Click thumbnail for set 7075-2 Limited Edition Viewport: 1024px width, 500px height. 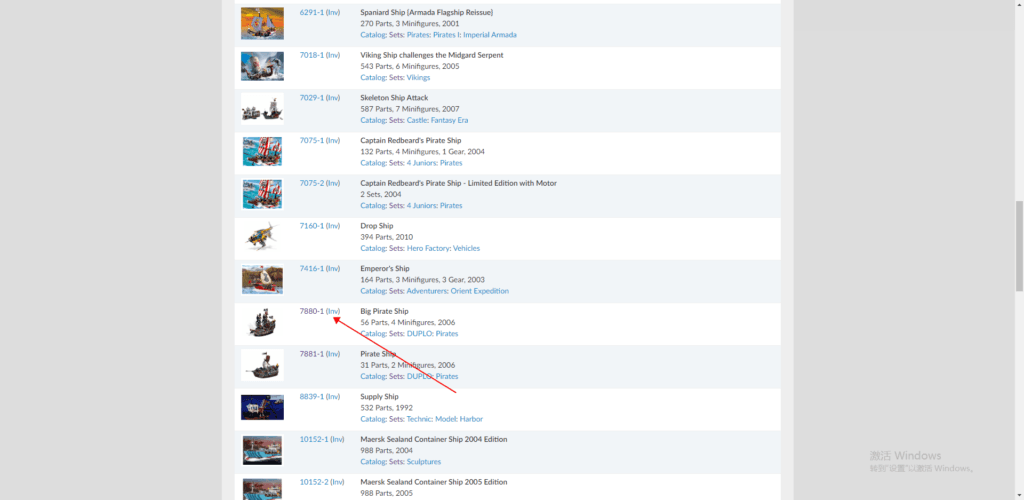[x=263, y=194]
